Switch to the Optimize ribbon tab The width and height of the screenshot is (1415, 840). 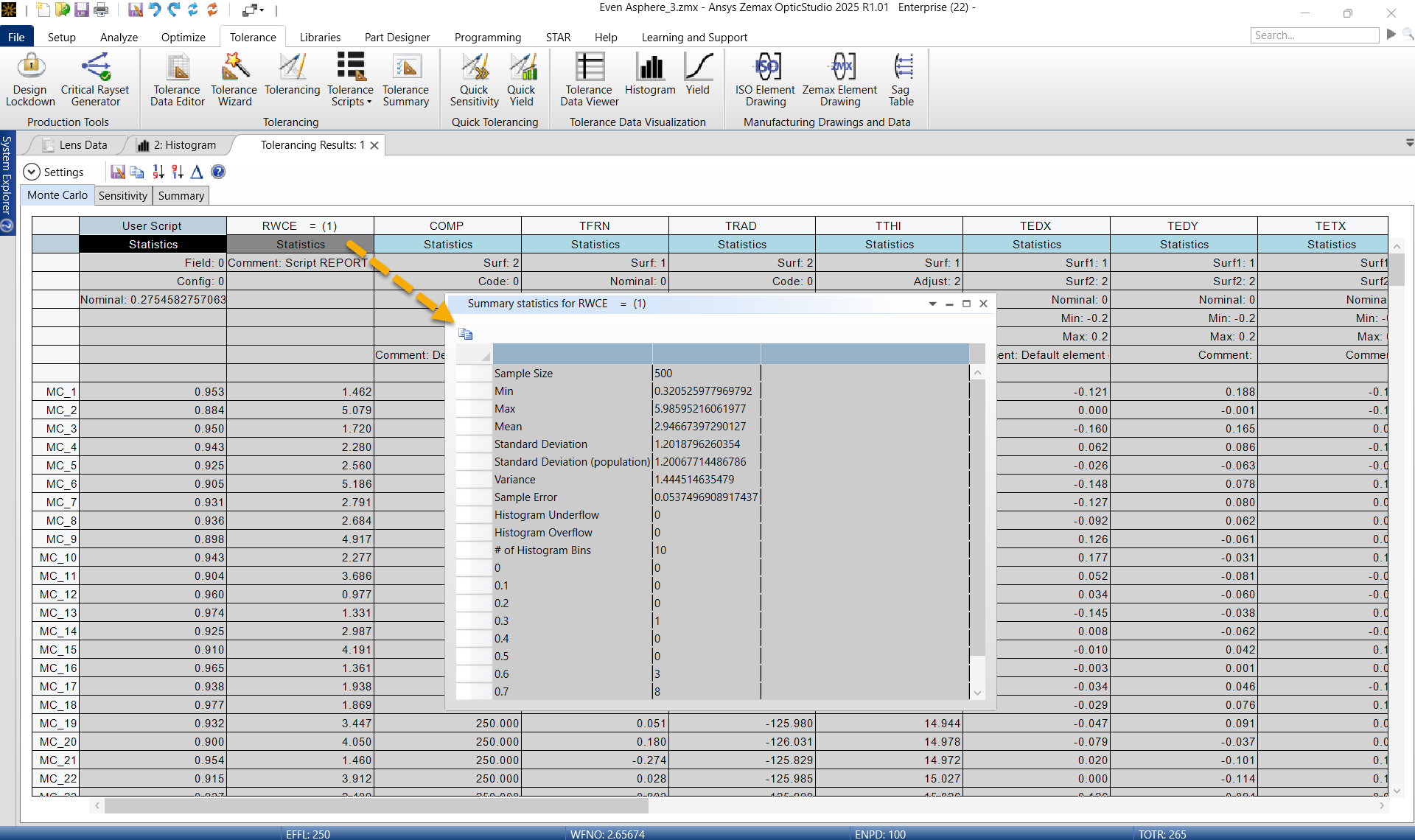point(184,37)
